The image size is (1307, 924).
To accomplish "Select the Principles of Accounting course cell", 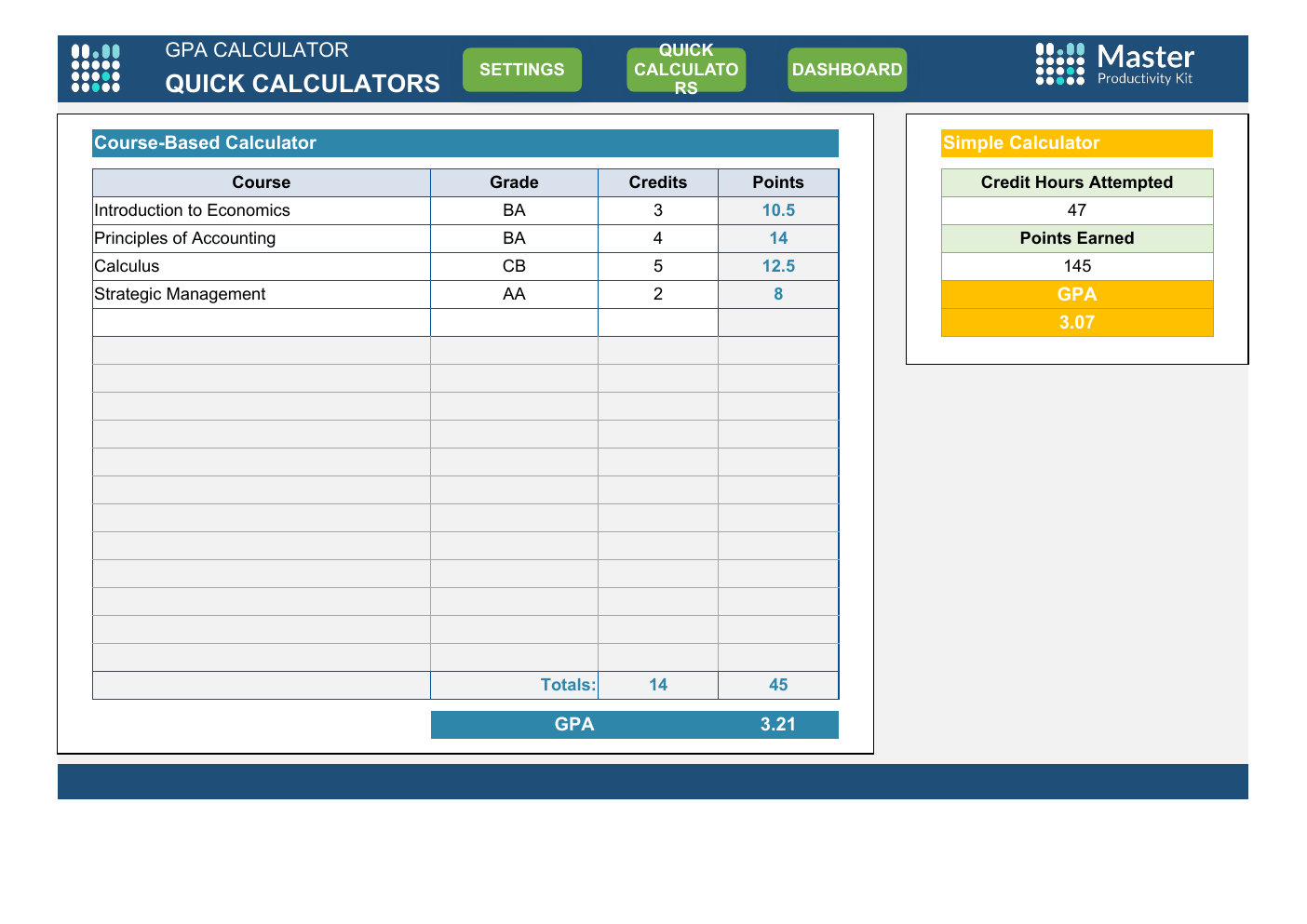I will coord(262,238).
